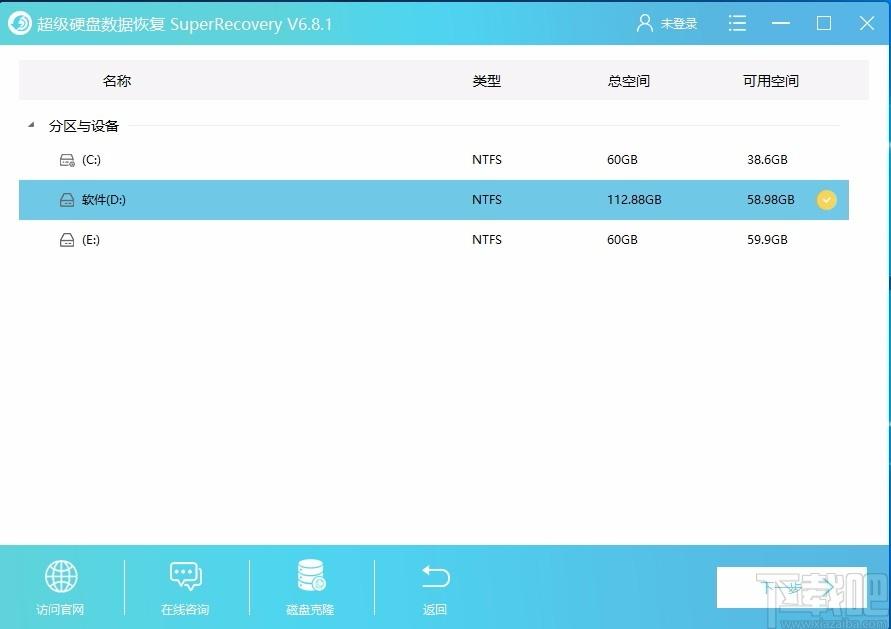Select the (E:) drive row
The image size is (891, 629).
[x=434, y=240]
